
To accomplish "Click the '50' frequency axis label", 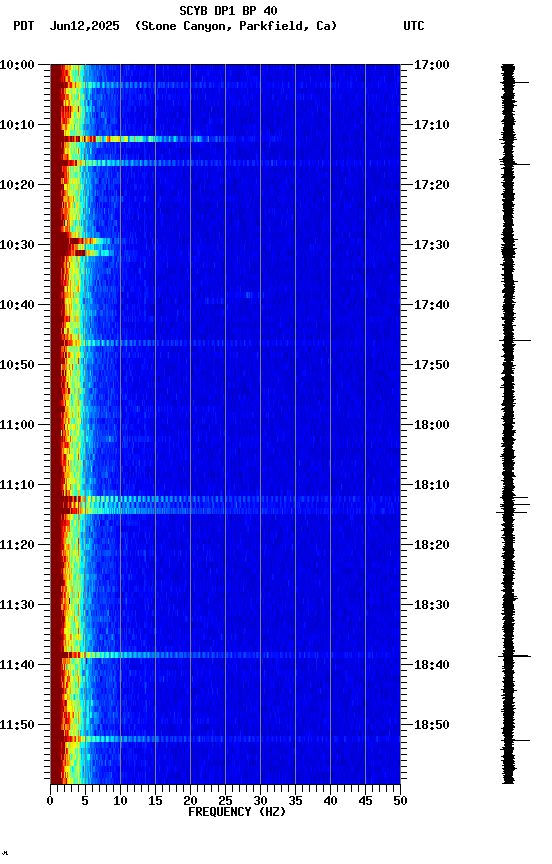I will pyautogui.click(x=400, y=801).
